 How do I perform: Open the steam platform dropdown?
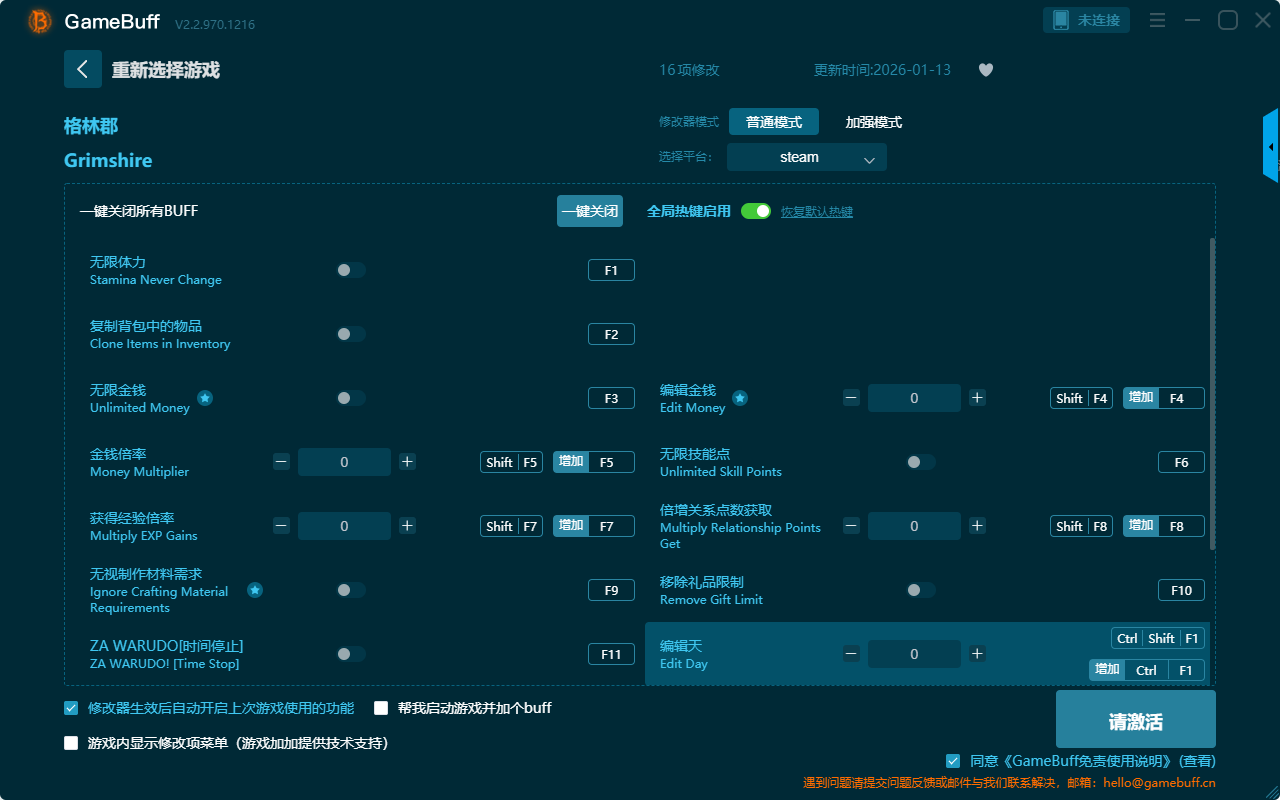pyautogui.click(x=806, y=157)
